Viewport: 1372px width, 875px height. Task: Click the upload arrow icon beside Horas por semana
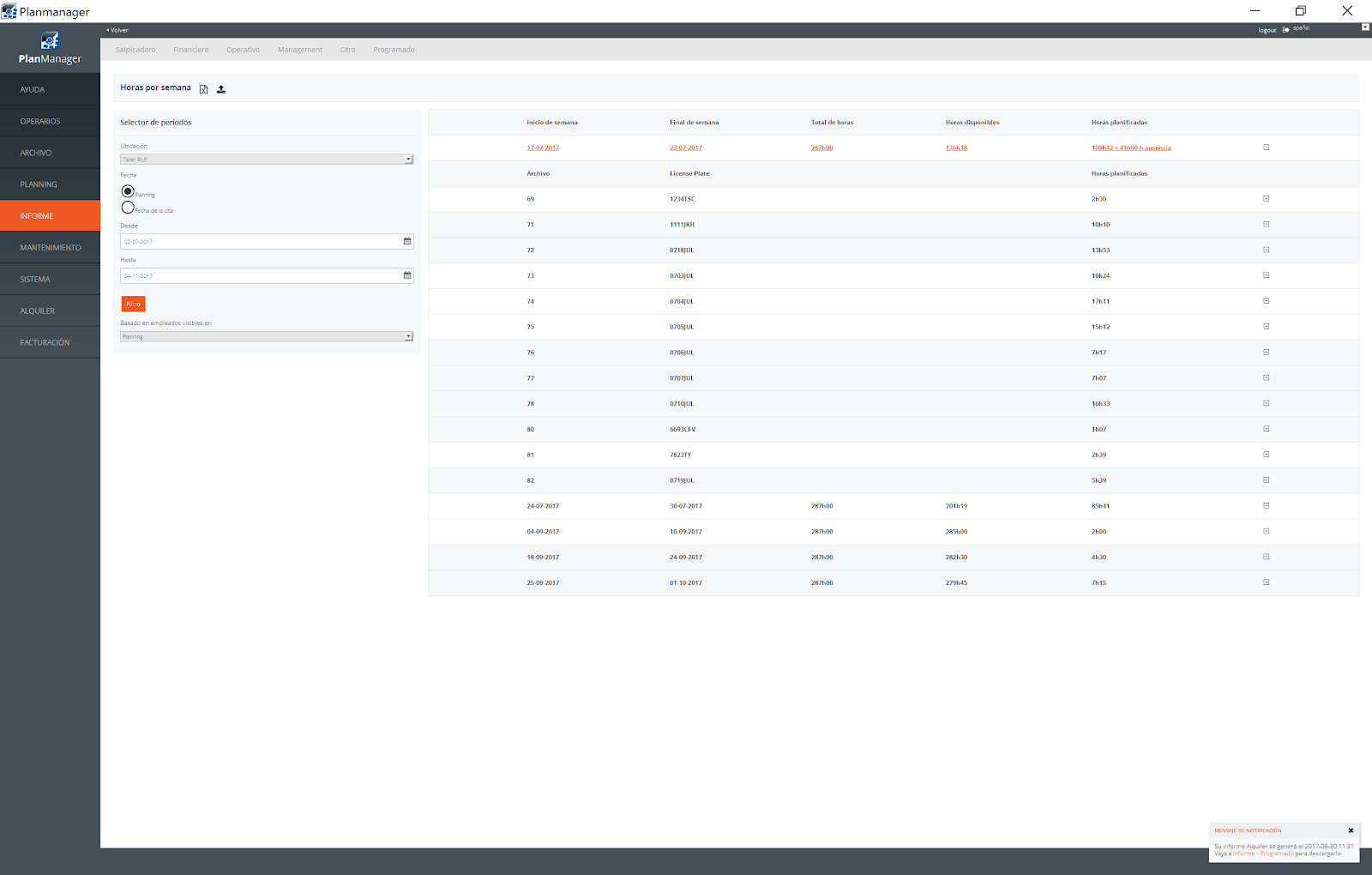click(221, 89)
